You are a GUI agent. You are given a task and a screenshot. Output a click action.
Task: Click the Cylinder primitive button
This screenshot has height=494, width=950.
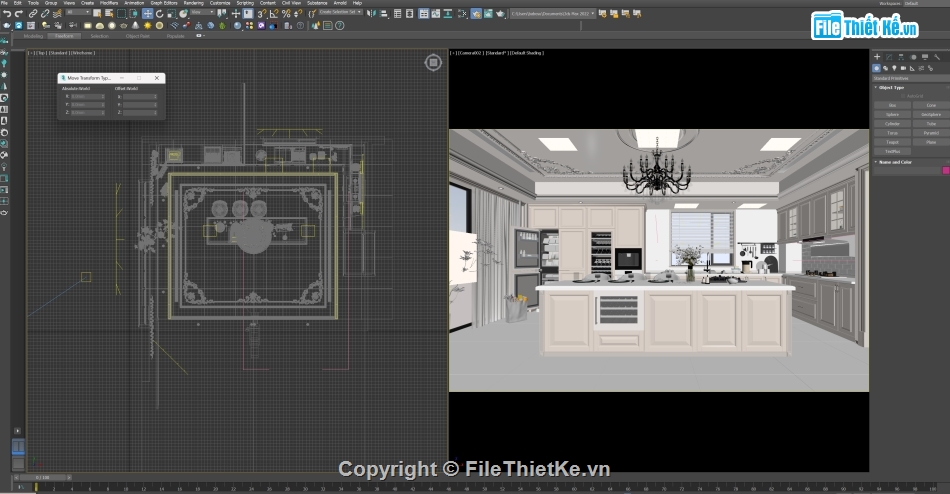pos(892,124)
